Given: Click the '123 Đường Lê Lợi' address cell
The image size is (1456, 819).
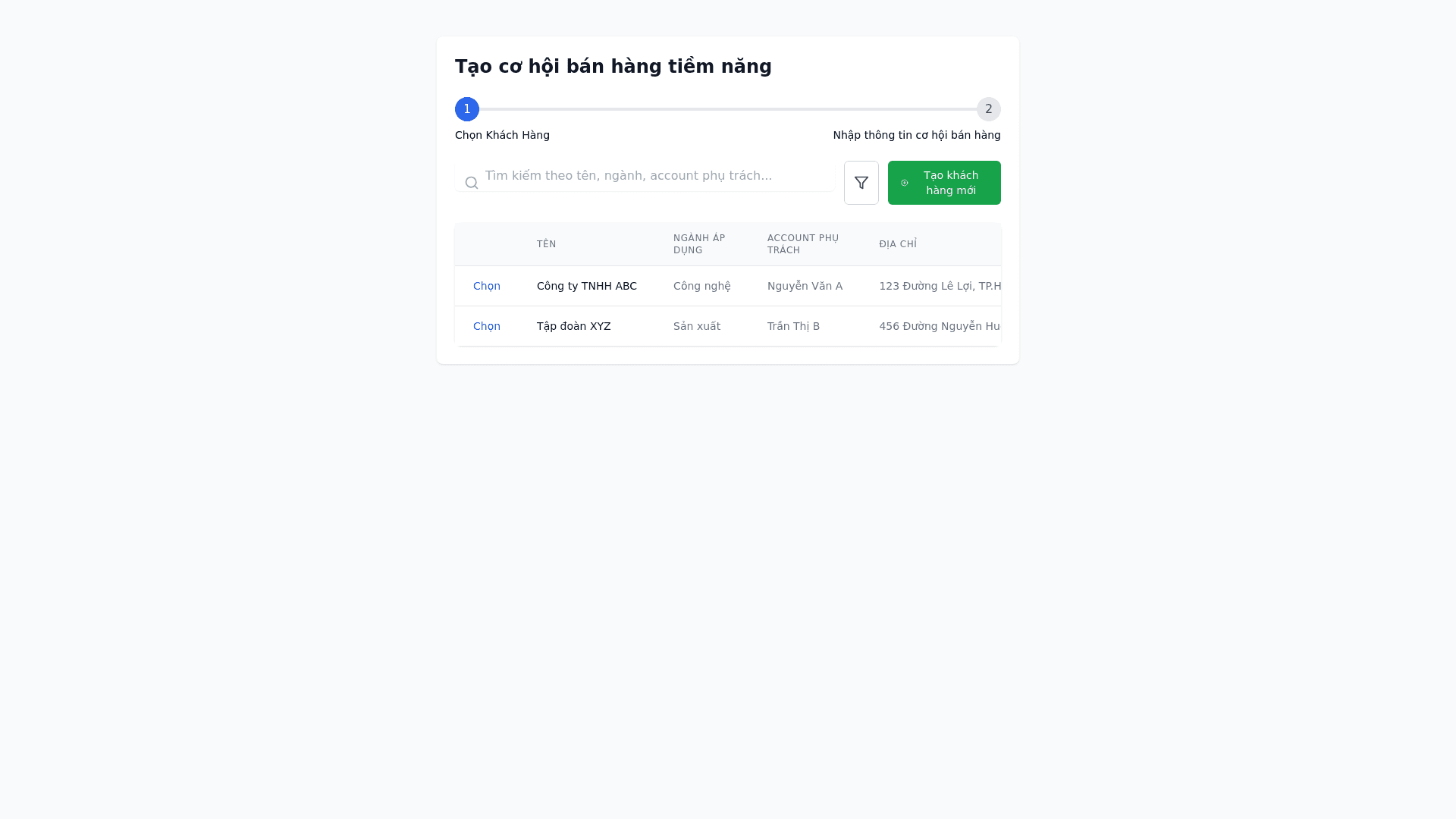Looking at the screenshot, I should tap(940, 286).
